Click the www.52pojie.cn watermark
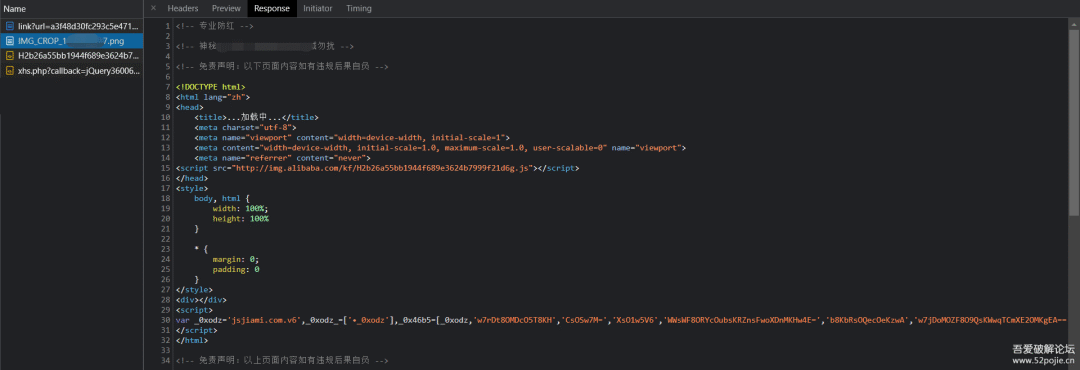Image resolution: width=1080 pixels, height=370 pixels. coord(1043,360)
